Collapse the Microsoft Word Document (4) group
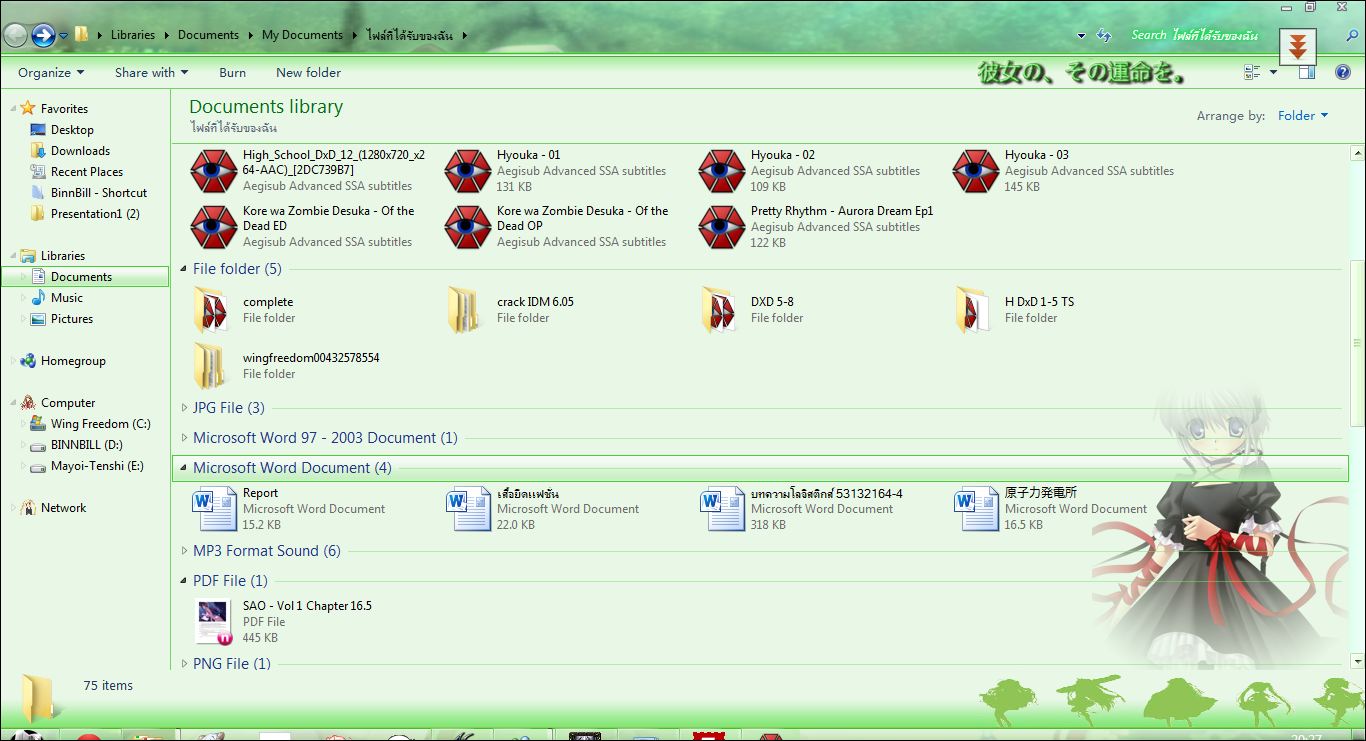This screenshot has height=741, width=1366. (x=184, y=468)
